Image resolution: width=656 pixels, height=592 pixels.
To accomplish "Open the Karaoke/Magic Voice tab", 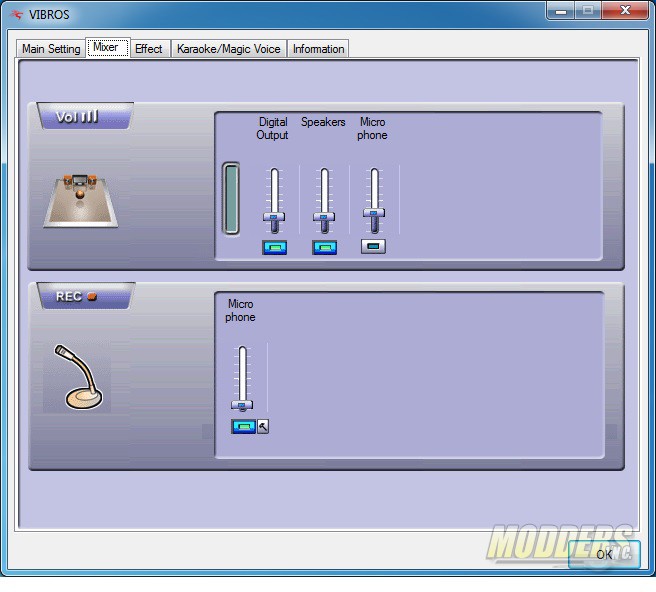I will point(228,49).
